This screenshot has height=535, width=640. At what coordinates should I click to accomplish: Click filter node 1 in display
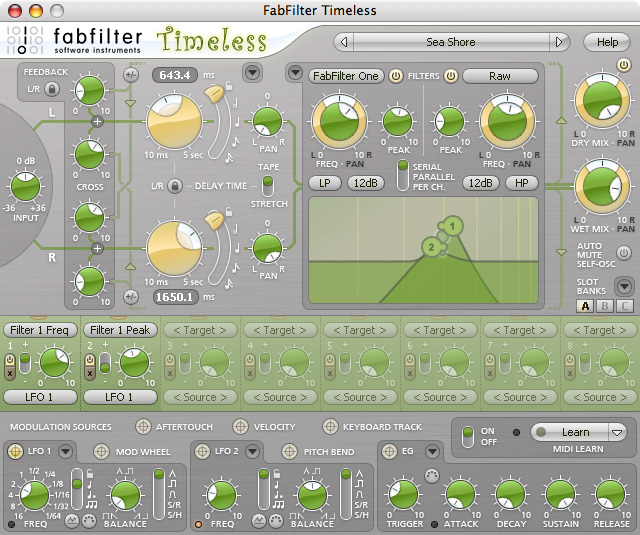point(452,226)
